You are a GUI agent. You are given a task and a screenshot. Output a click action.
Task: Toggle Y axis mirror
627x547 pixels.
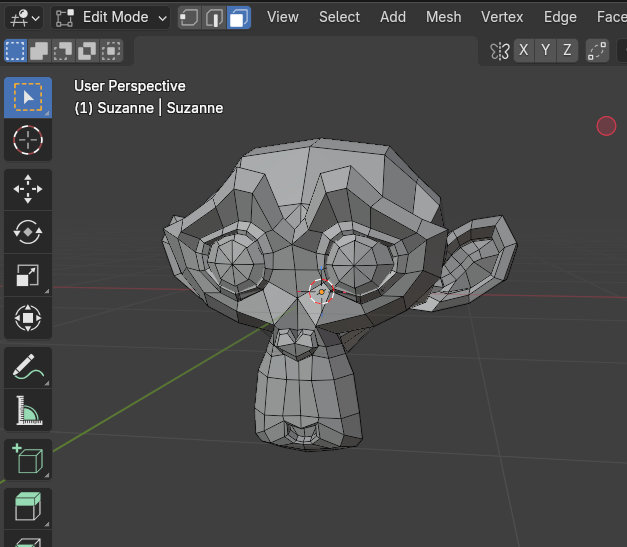click(x=545, y=50)
